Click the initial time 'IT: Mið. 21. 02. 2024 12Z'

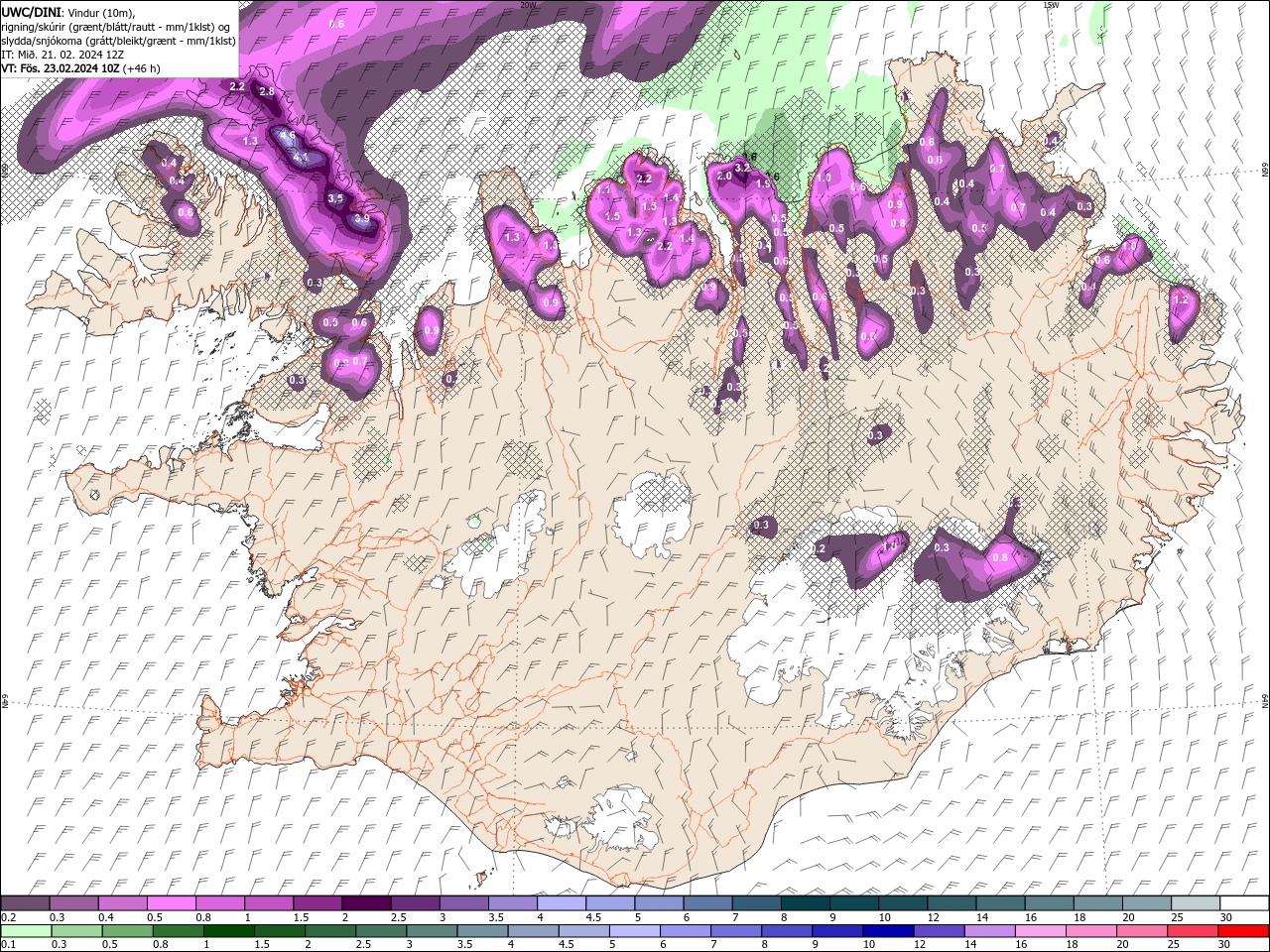(63, 55)
